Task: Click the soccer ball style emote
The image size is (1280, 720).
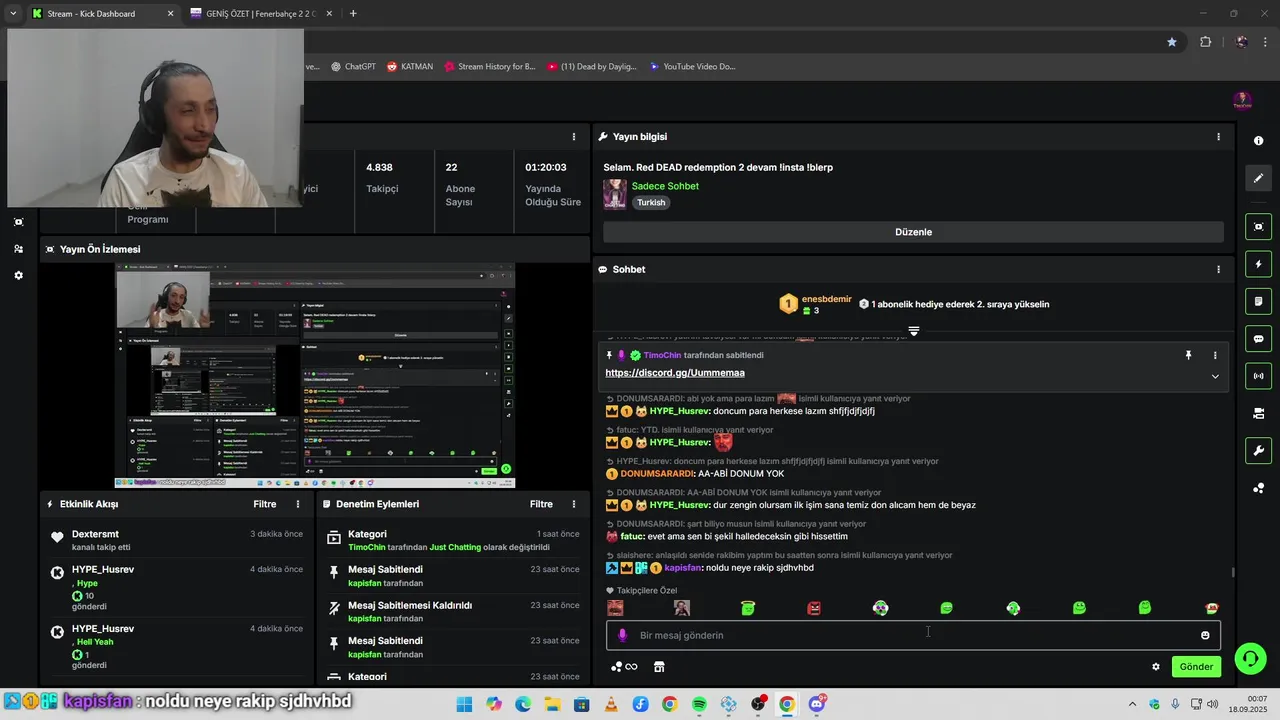Action: tap(880, 608)
